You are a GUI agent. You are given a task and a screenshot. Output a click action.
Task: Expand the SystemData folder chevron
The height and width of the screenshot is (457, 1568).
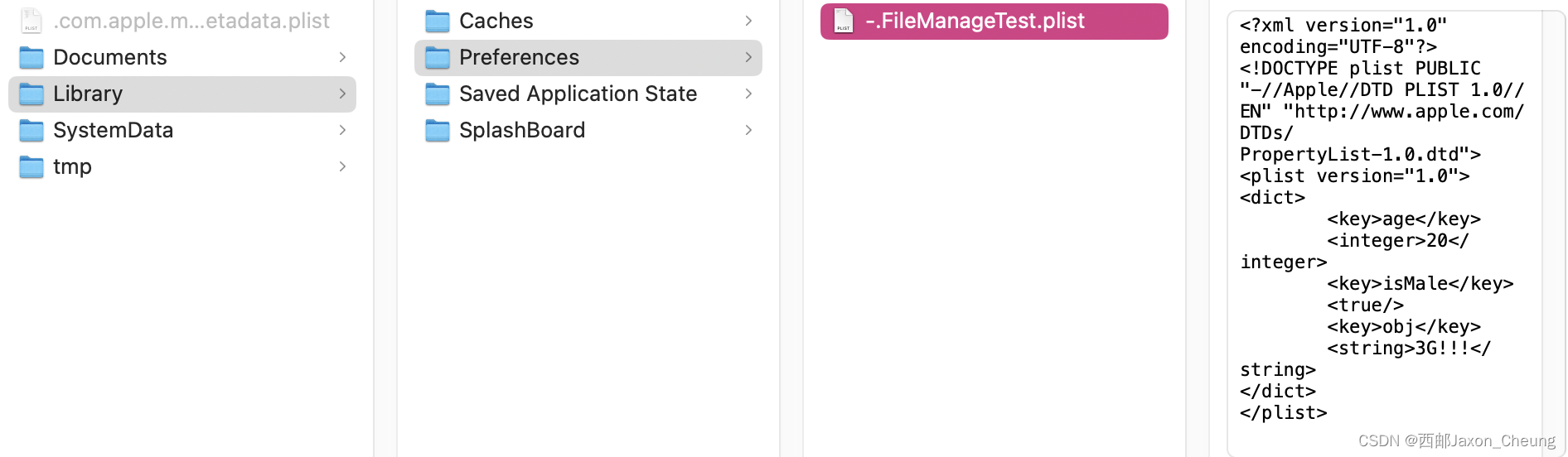point(342,130)
